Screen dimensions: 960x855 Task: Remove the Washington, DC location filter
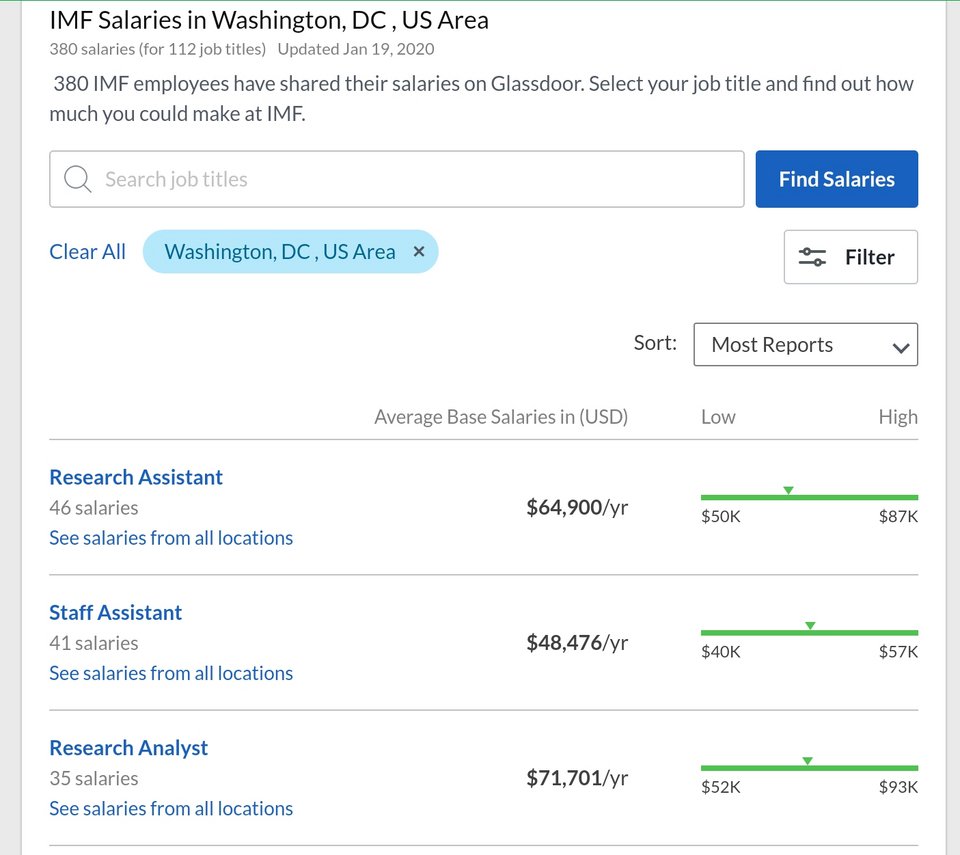(x=419, y=251)
